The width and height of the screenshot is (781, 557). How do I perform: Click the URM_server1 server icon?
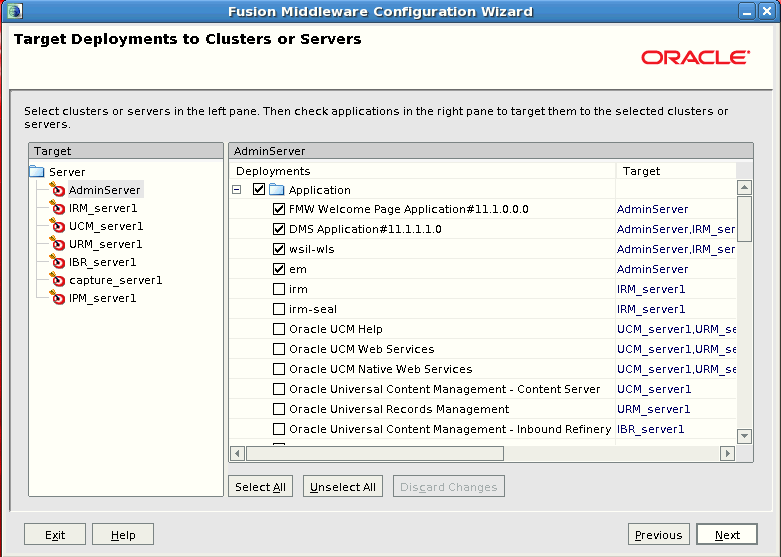coord(57,244)
